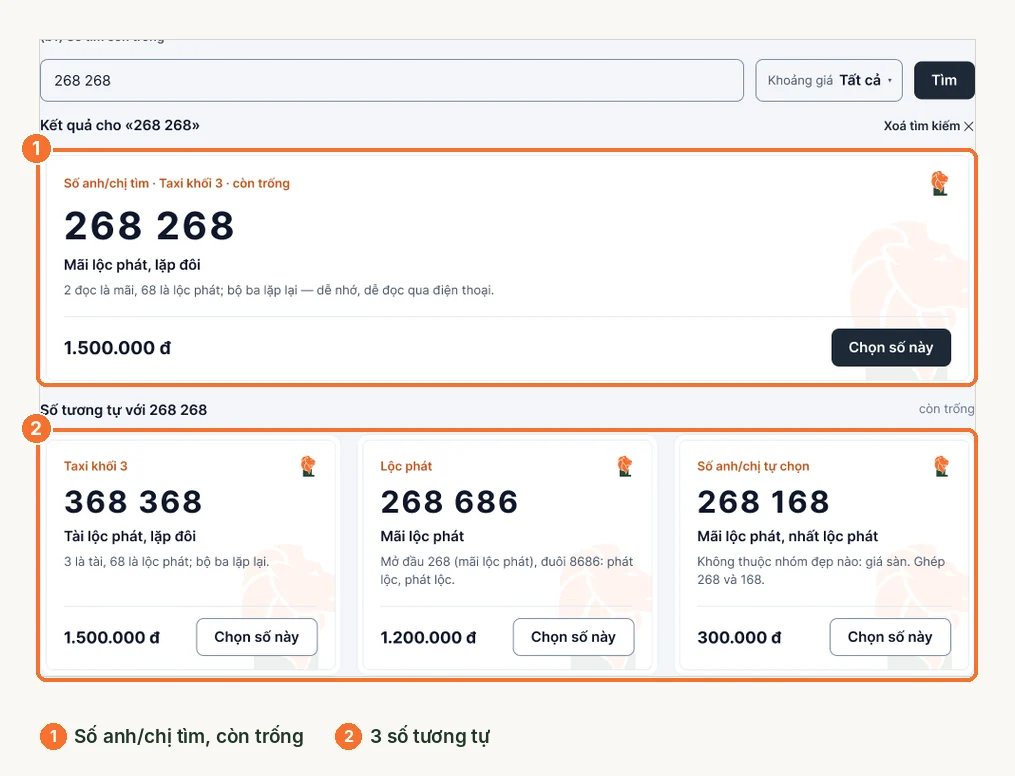Click the Lộc phát category label
The image size is (1015, 776).
point(406,466)
